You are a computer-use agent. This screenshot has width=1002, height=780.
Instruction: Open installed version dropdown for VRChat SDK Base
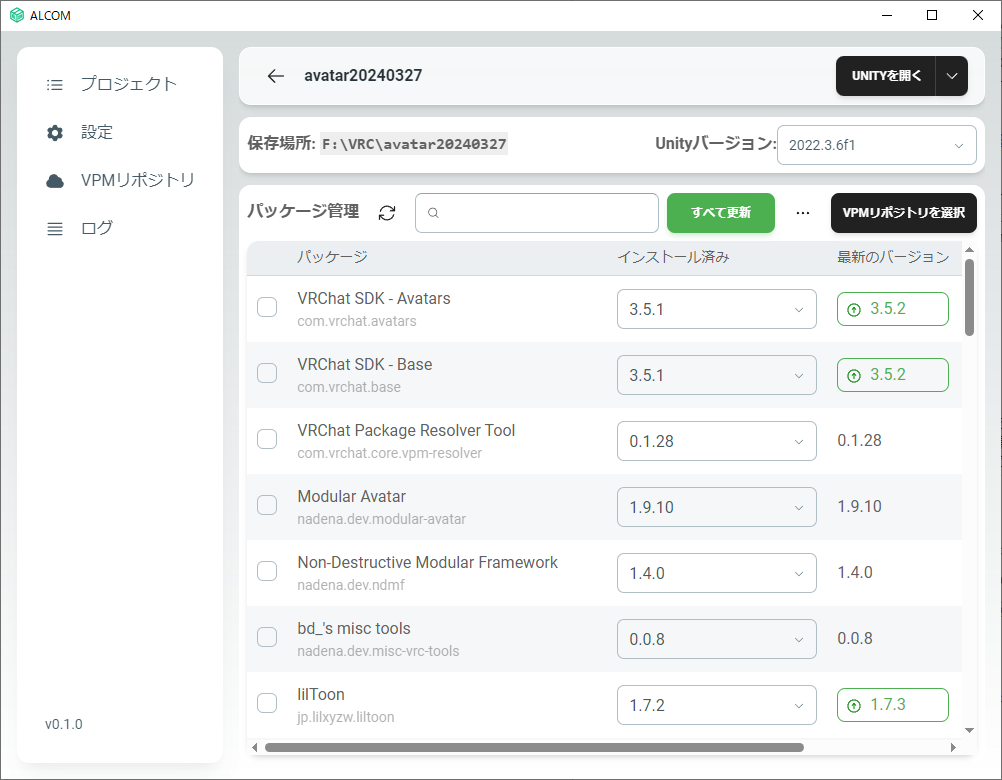coord(716,375)
